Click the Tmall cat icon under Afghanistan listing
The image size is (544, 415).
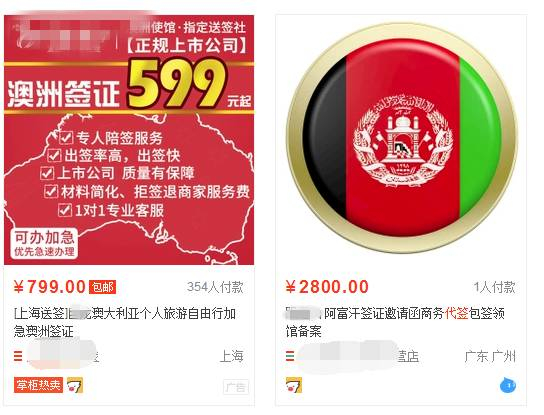(x=294, y=385)
